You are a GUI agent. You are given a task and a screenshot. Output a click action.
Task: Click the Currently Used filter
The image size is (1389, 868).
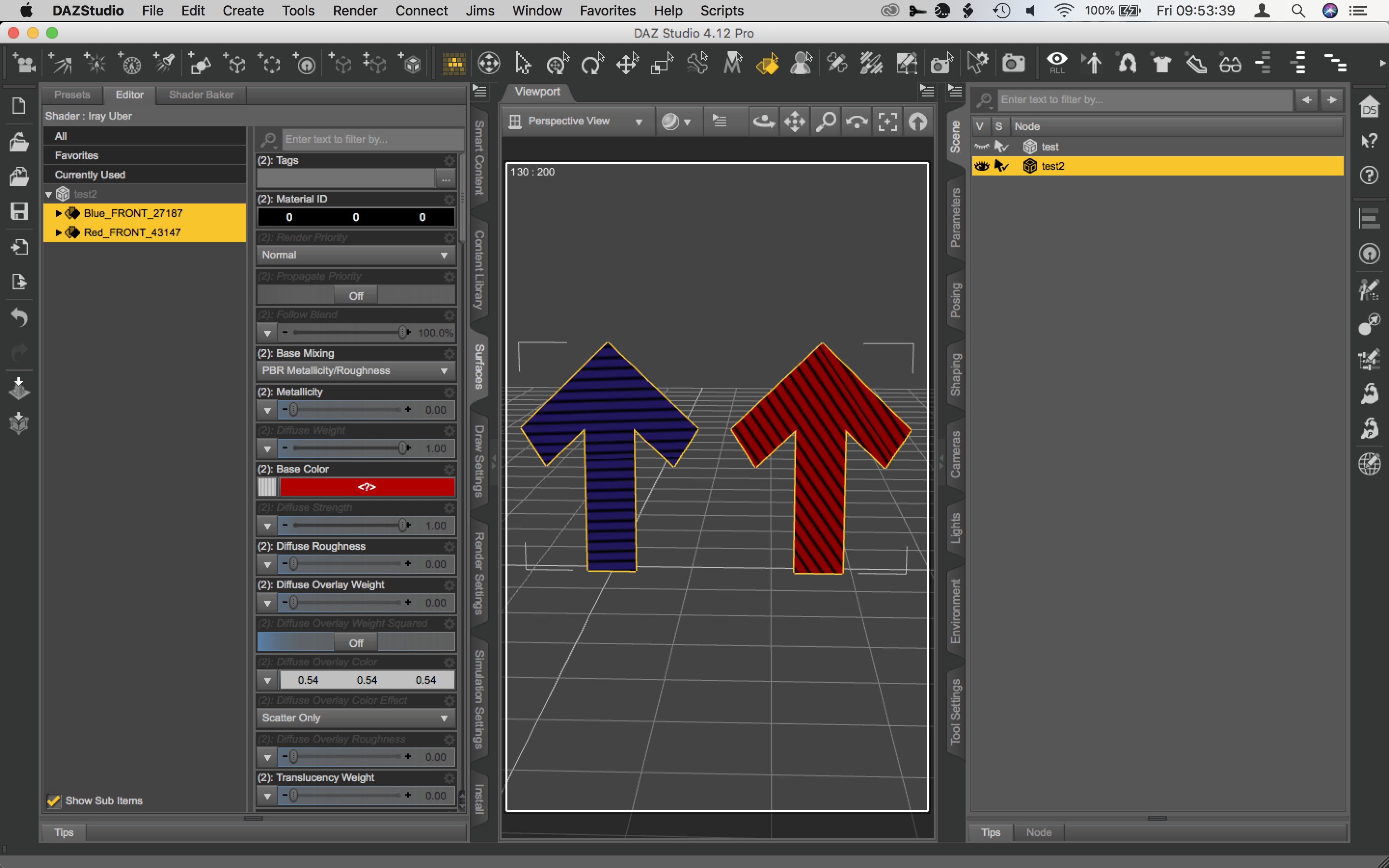pos(90,175)
